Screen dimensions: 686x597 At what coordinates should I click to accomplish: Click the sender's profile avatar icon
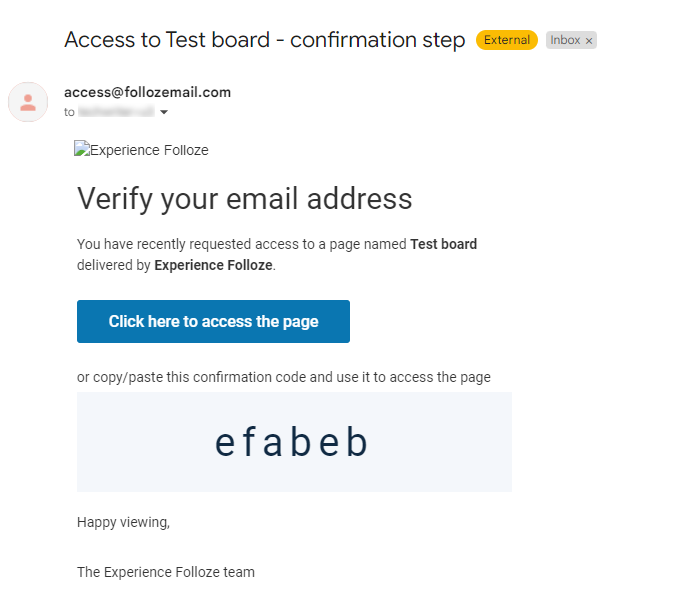[x=28, y=102]
